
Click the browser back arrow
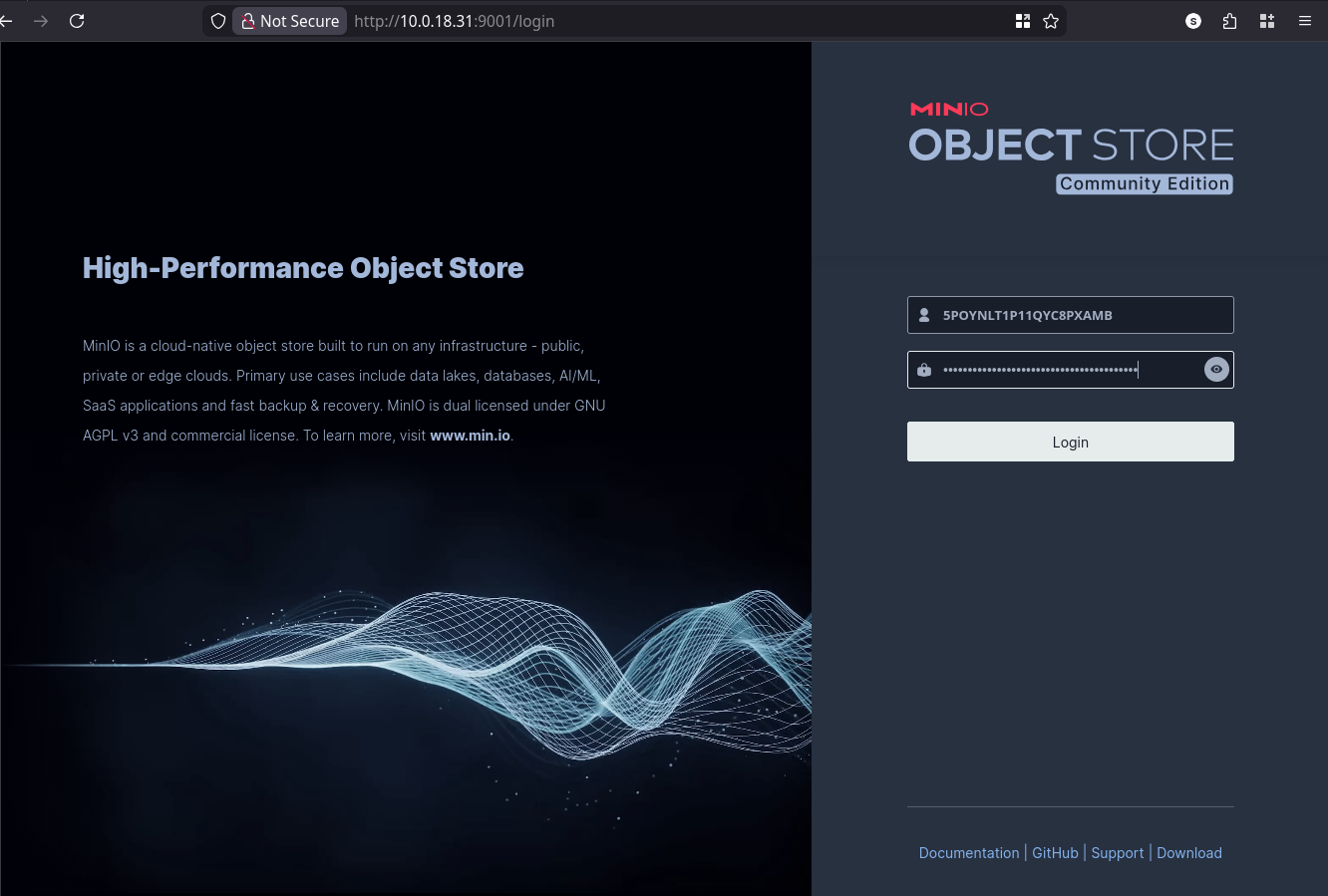click(7, 21)
